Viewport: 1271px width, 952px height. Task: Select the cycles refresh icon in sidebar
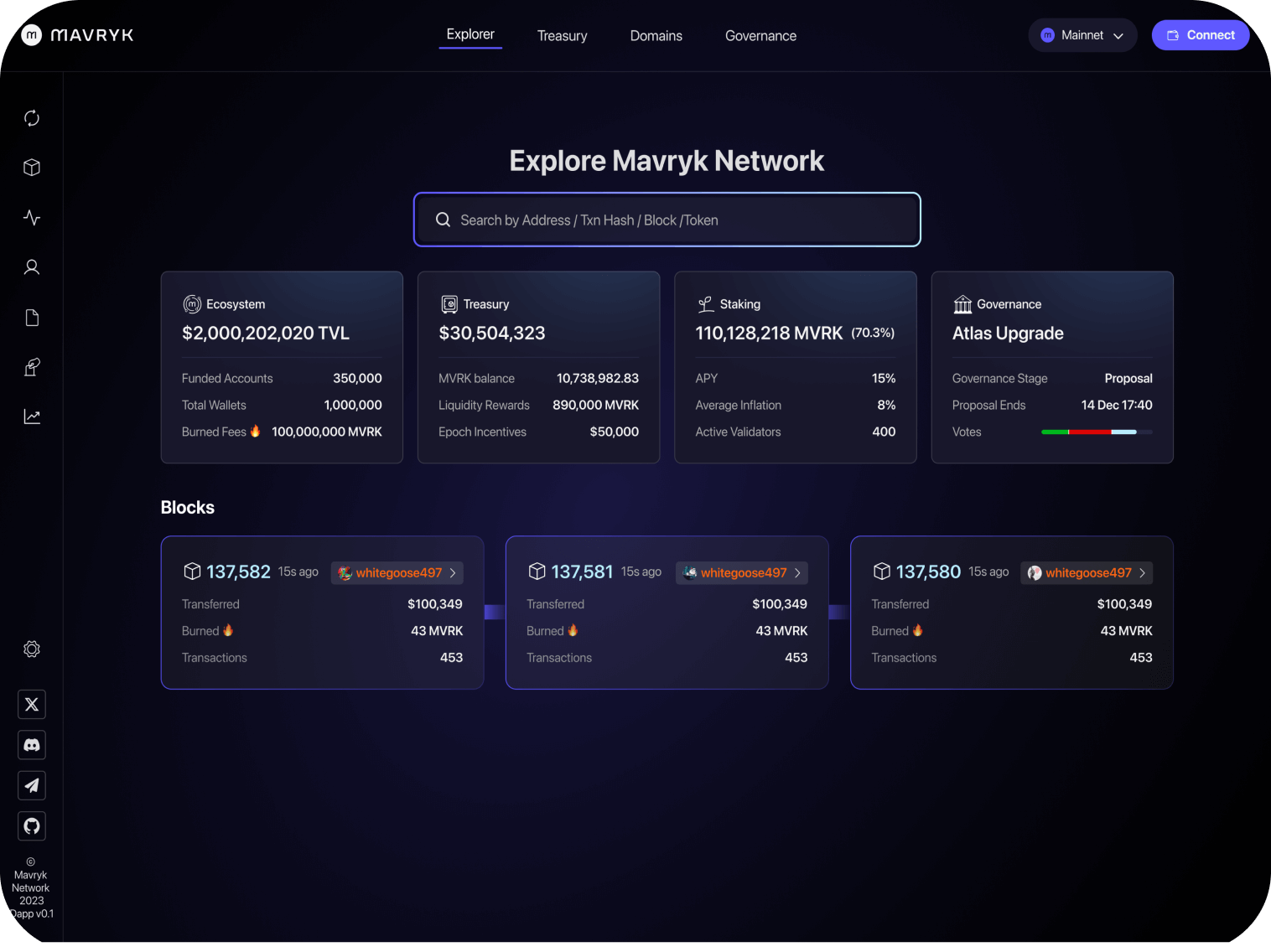(x=31, y=117)
